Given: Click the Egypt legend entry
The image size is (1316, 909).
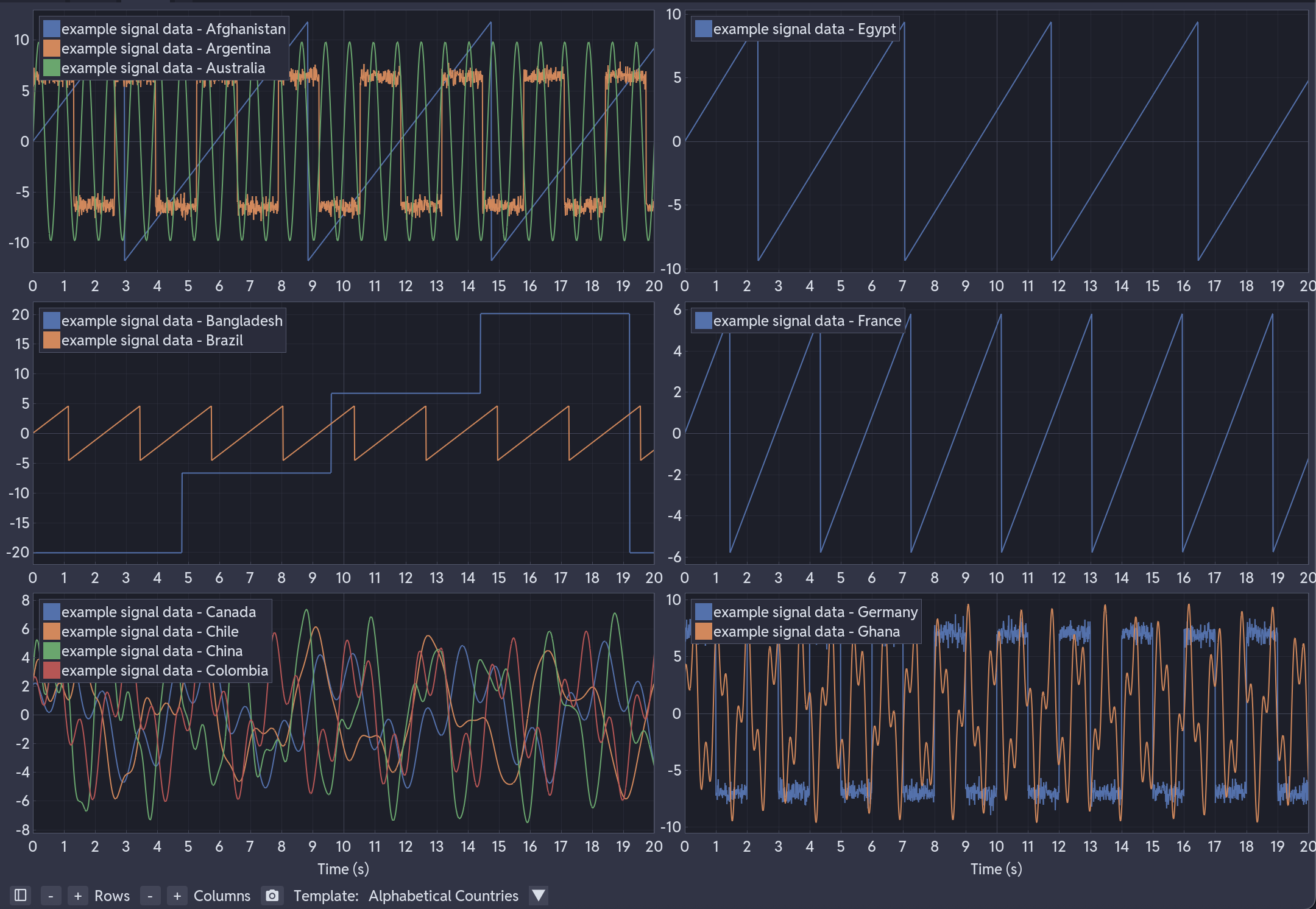Looking at the screenshot, I should (x=803, y=29).
